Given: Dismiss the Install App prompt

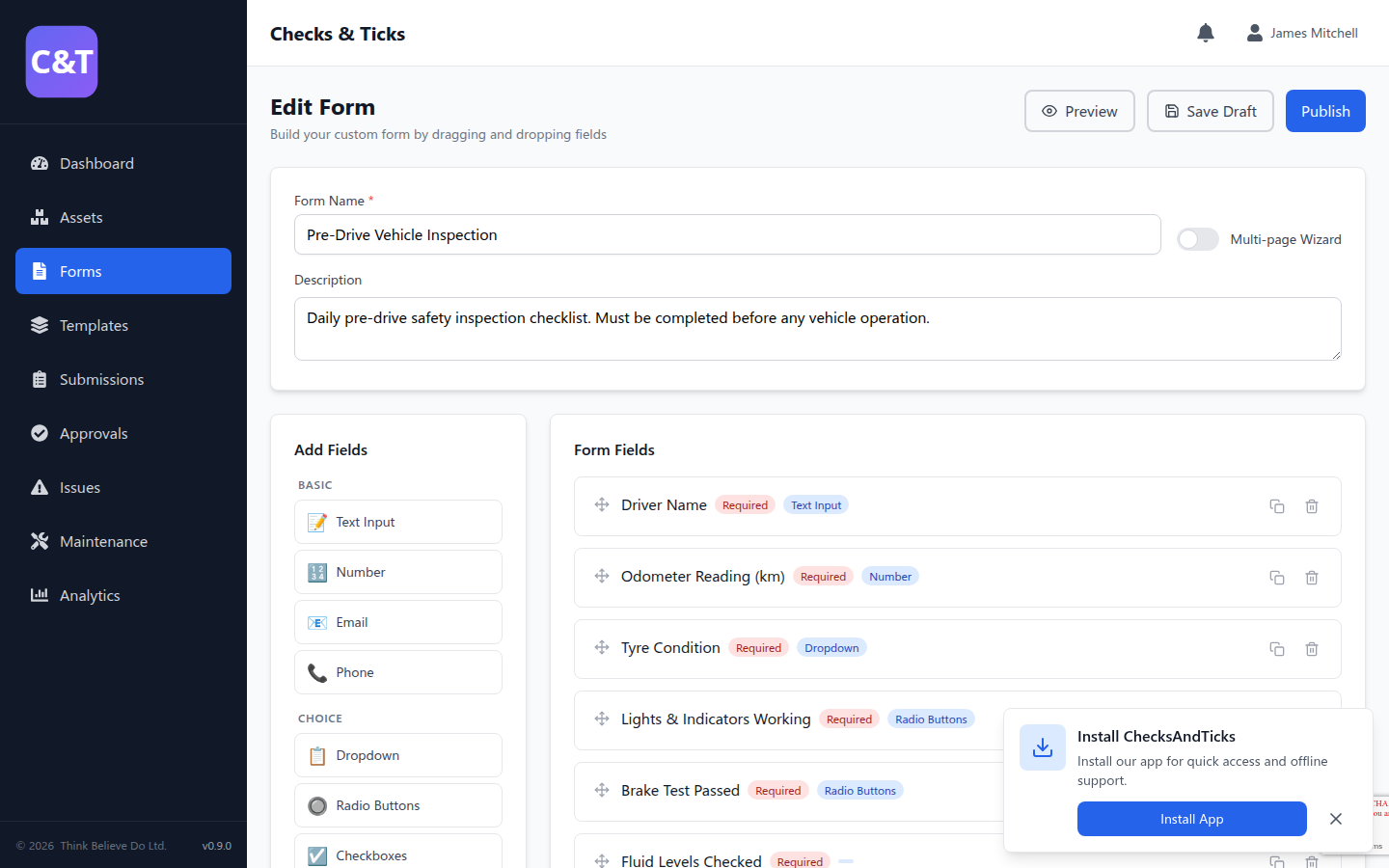Looking at the screenshot, I should coord(1336,819).
